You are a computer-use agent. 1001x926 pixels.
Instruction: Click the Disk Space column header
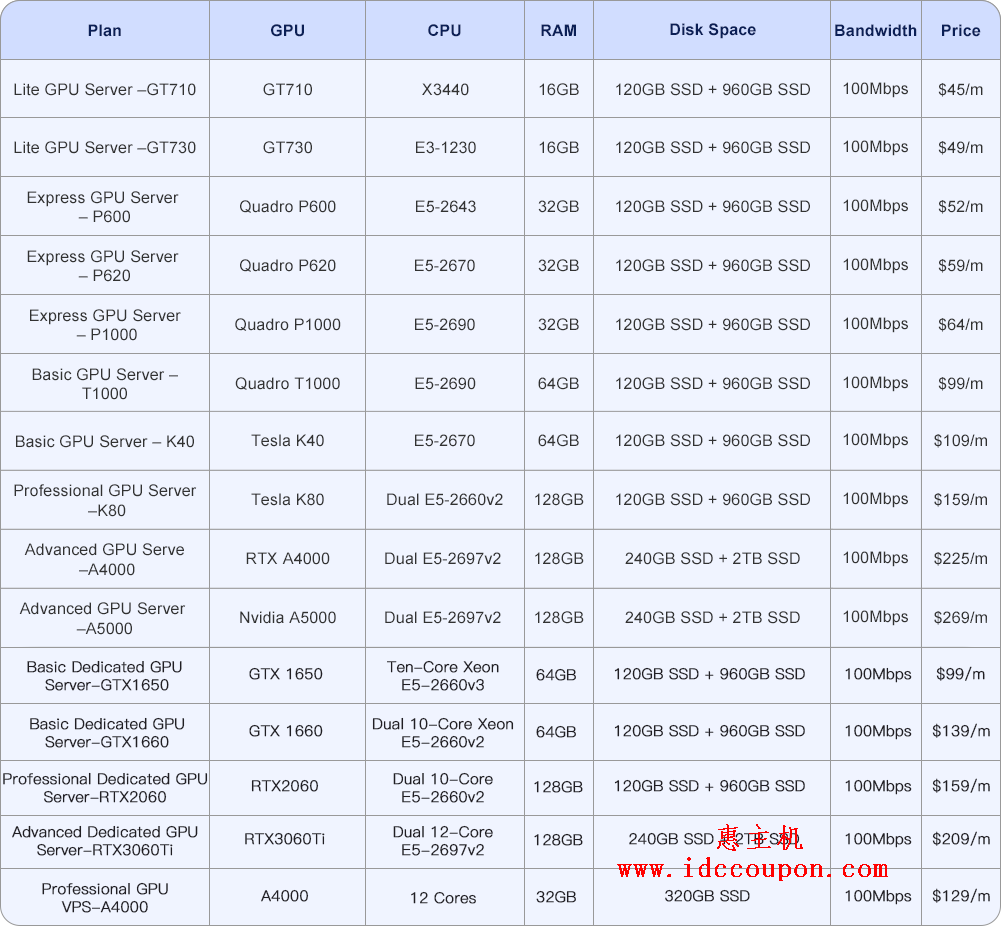click(712, 30)
